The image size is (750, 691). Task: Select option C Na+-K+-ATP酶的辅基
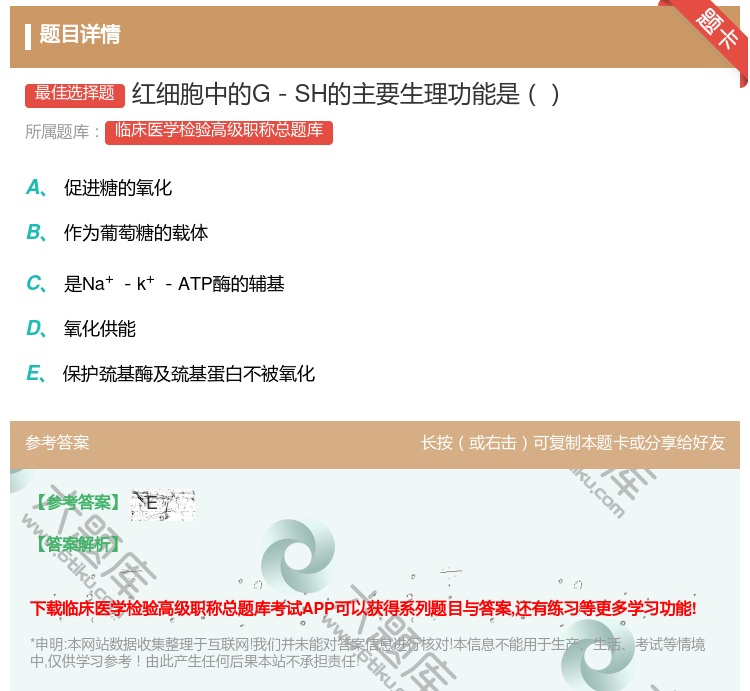click(155, 284)
